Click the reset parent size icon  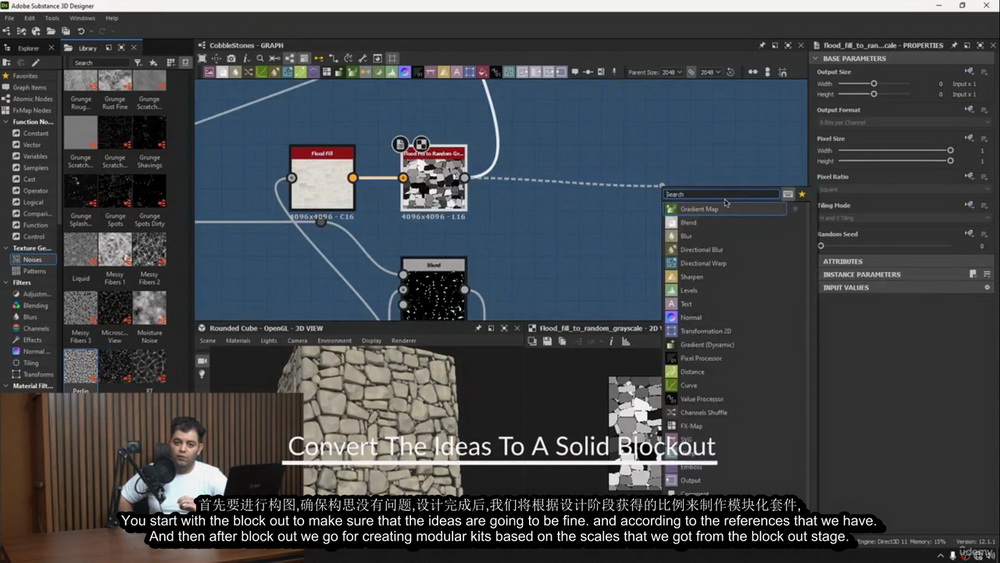coord(731,72)
